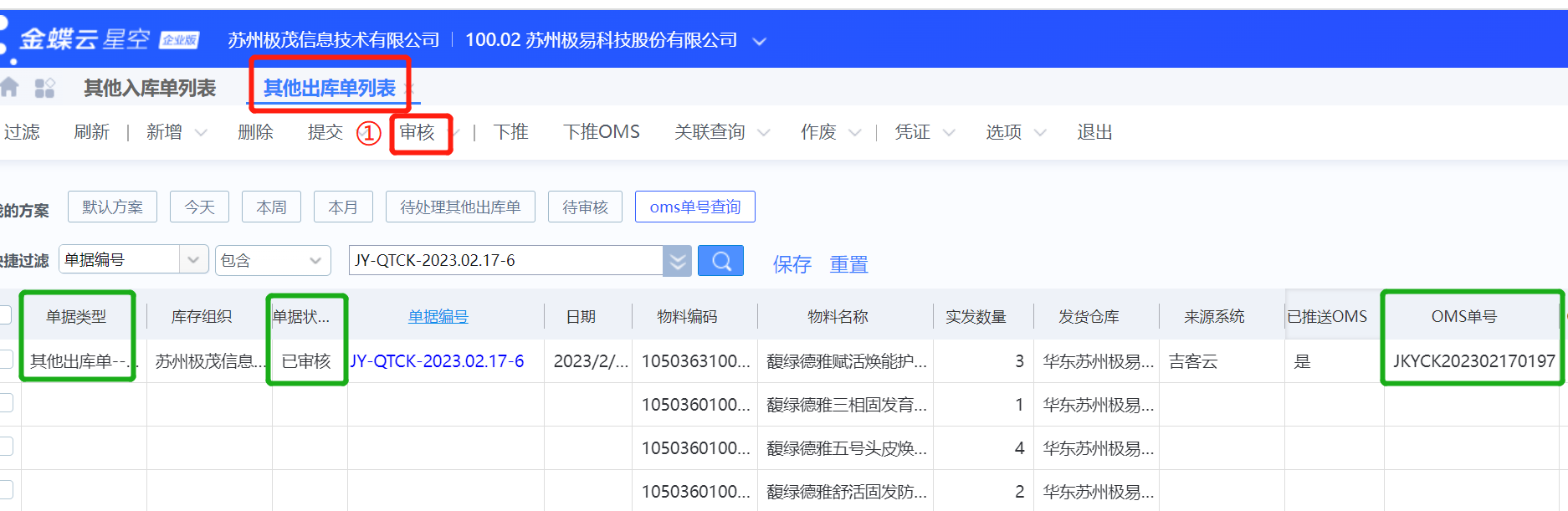
Task: Switch to the 其他出库单列表 tab
Action: pyautogui.click(x=330, y=88)
